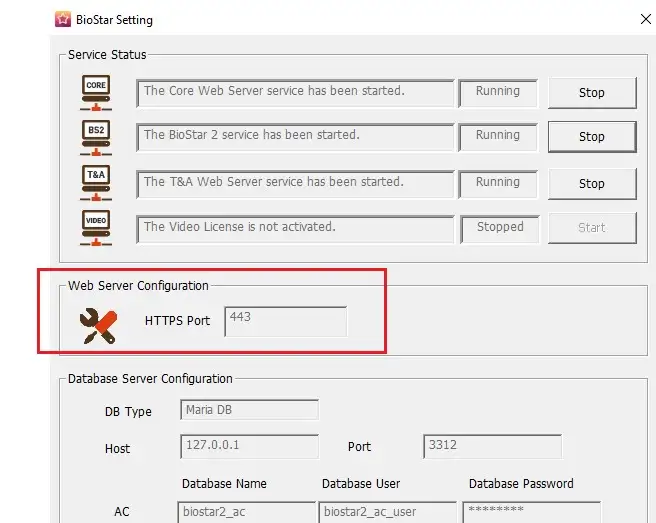Viewport: 656px width, 523px height.
Task: Click the VIDEO server icon
Action: (96, 228)
